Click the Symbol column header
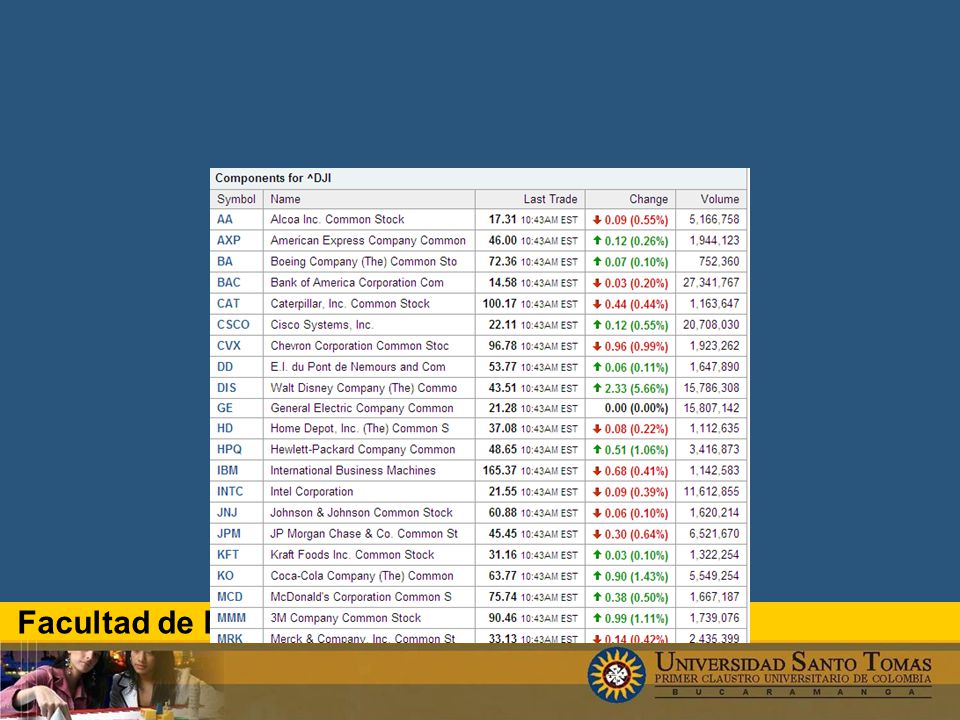Screen dimensions: 960x720 coord(236,199)
